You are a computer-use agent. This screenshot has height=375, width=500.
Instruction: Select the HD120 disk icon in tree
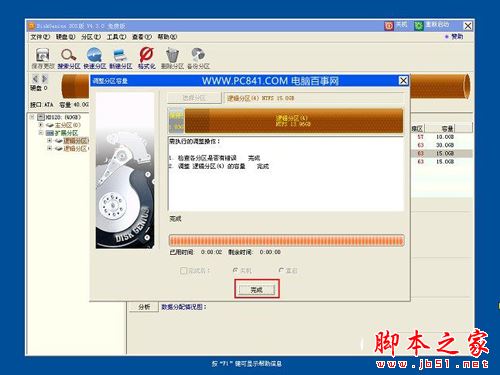tap(41, 117)
